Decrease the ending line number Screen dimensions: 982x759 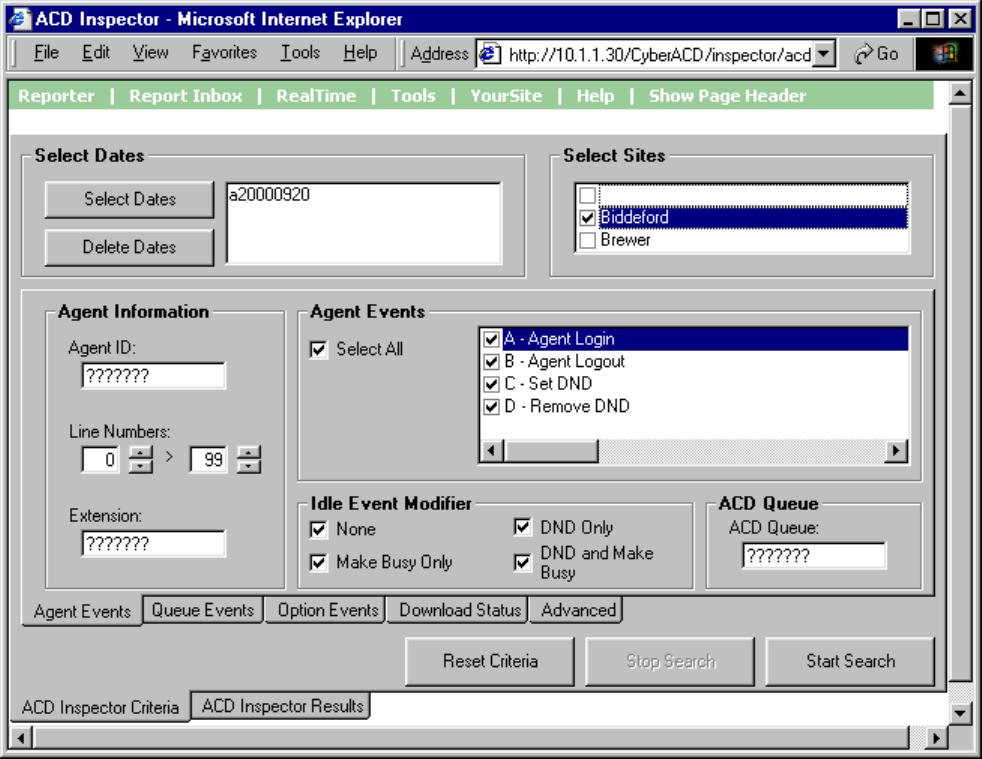click(x=249, y=467)
